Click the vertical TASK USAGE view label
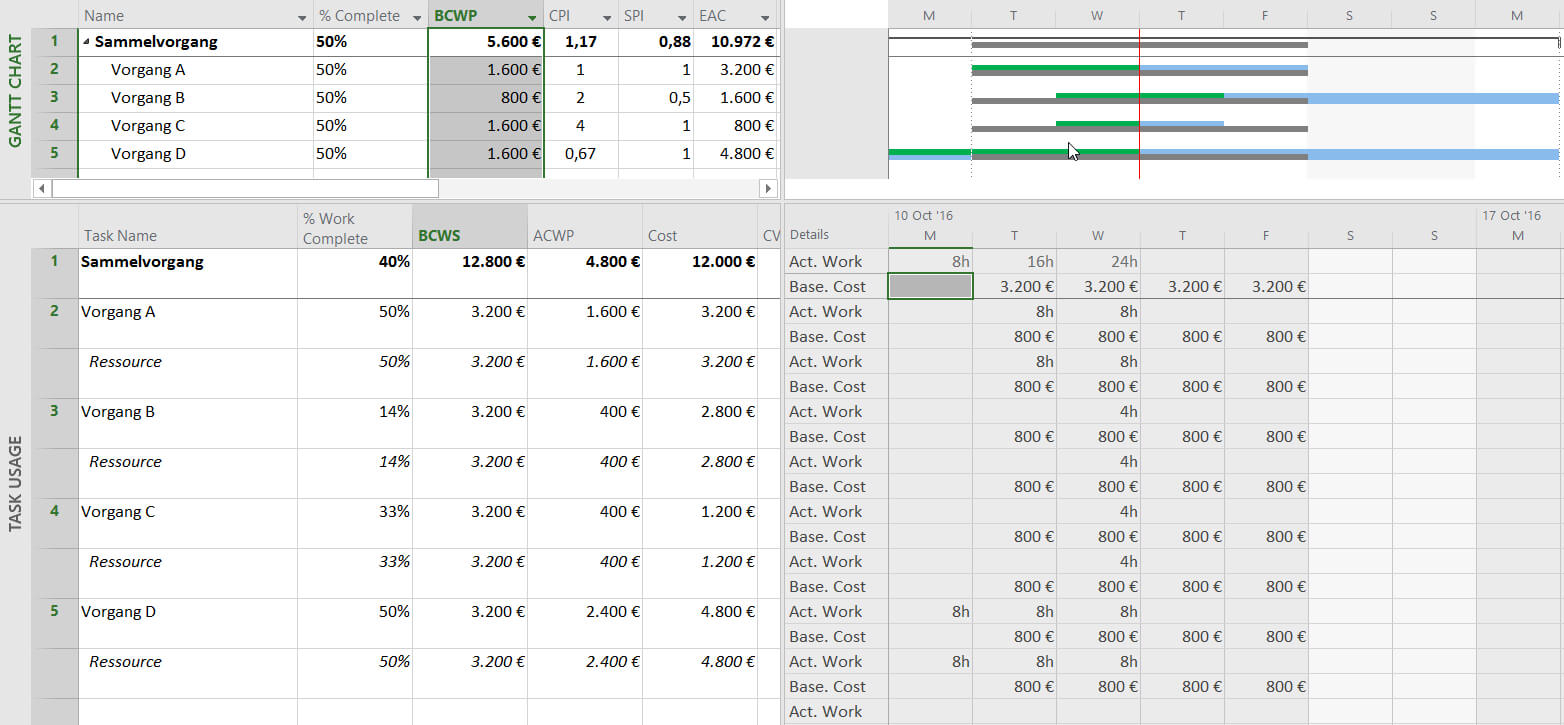Screen dimensions: 1564x725 pos(15,483)
